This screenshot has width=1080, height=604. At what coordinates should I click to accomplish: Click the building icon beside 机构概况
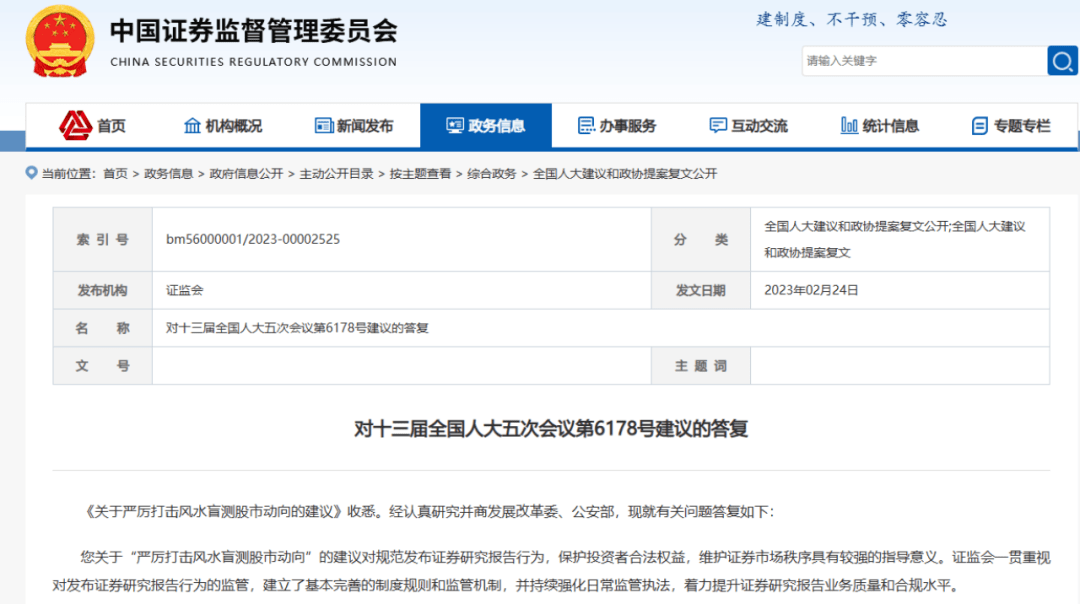(x=193, y=125)
